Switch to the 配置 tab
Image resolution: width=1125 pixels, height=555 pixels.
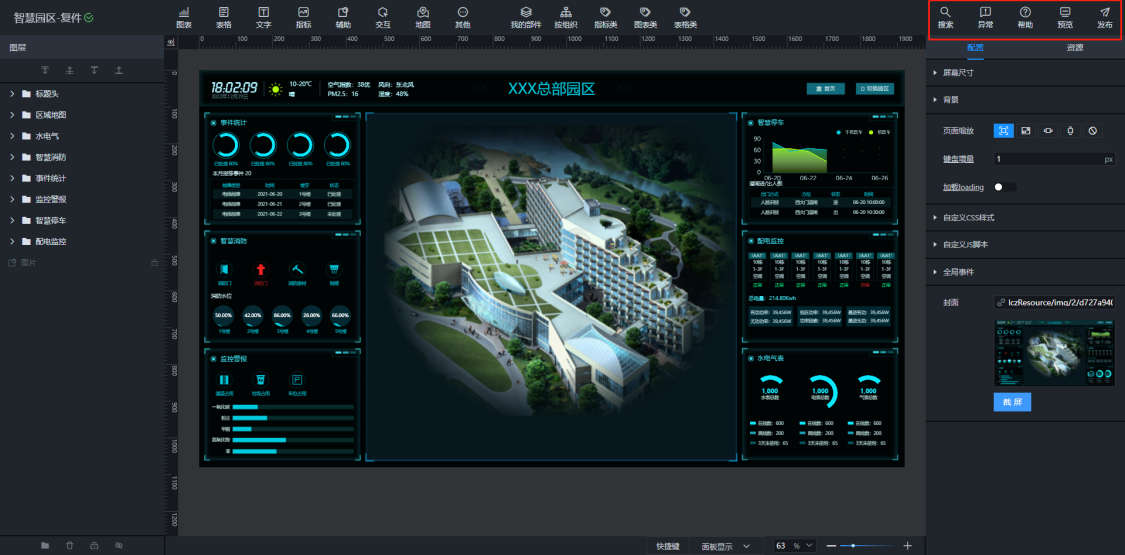pos(976,47)
